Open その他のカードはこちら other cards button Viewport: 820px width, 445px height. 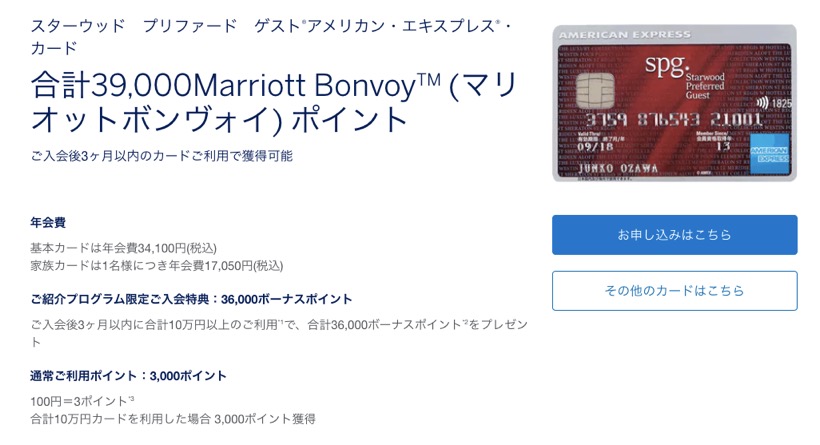pos(675,291)
